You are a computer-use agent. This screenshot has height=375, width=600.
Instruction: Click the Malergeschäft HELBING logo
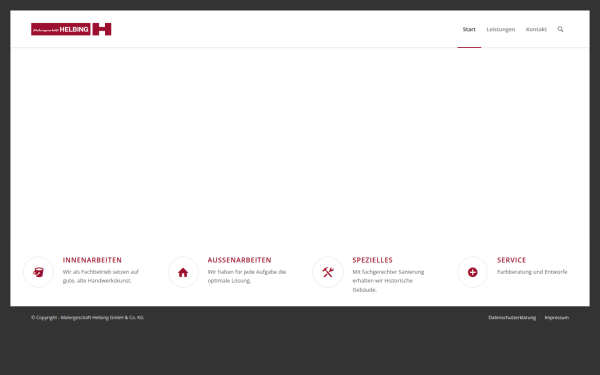(71, 29)
